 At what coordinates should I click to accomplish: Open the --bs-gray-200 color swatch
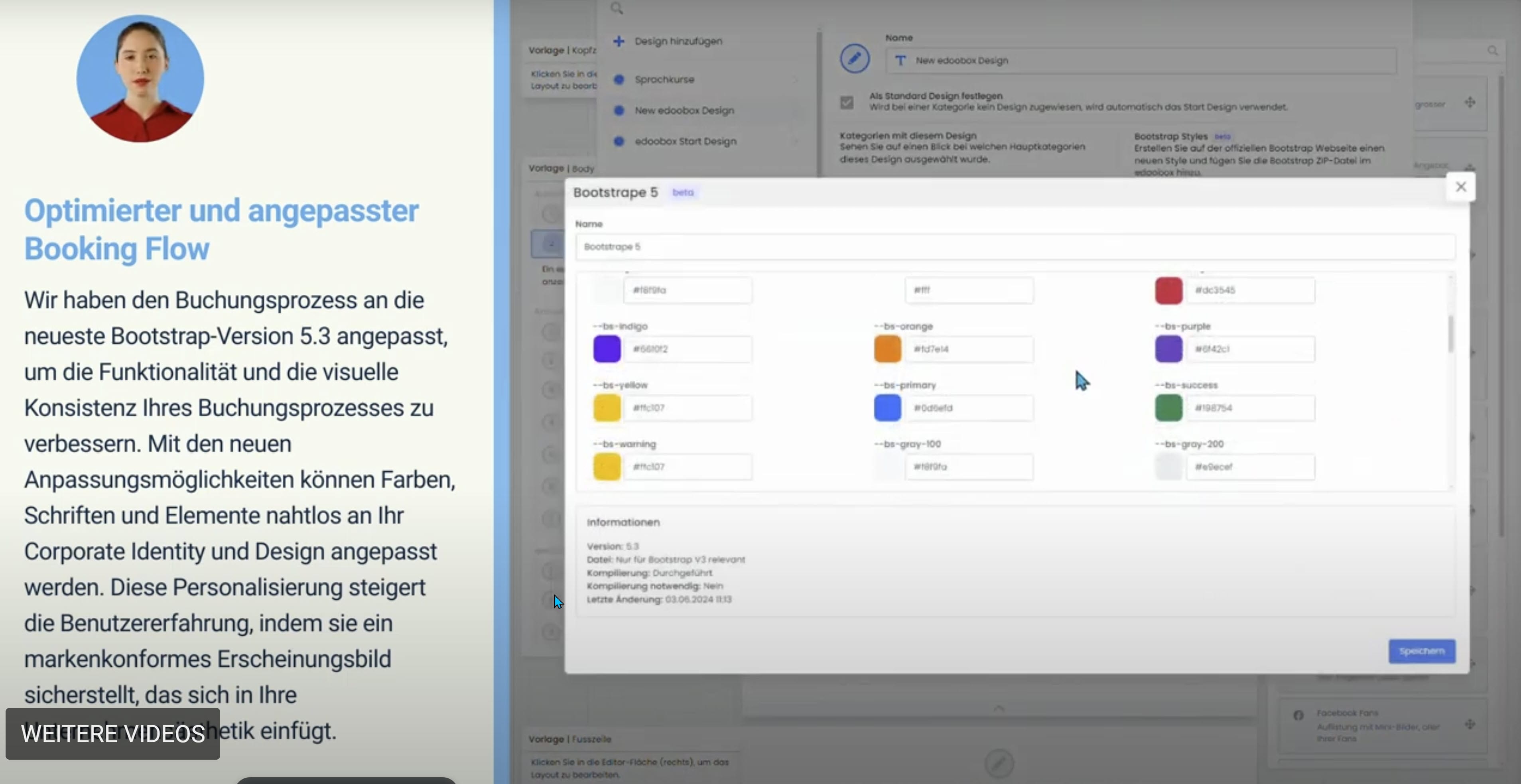pos(1168,467)
